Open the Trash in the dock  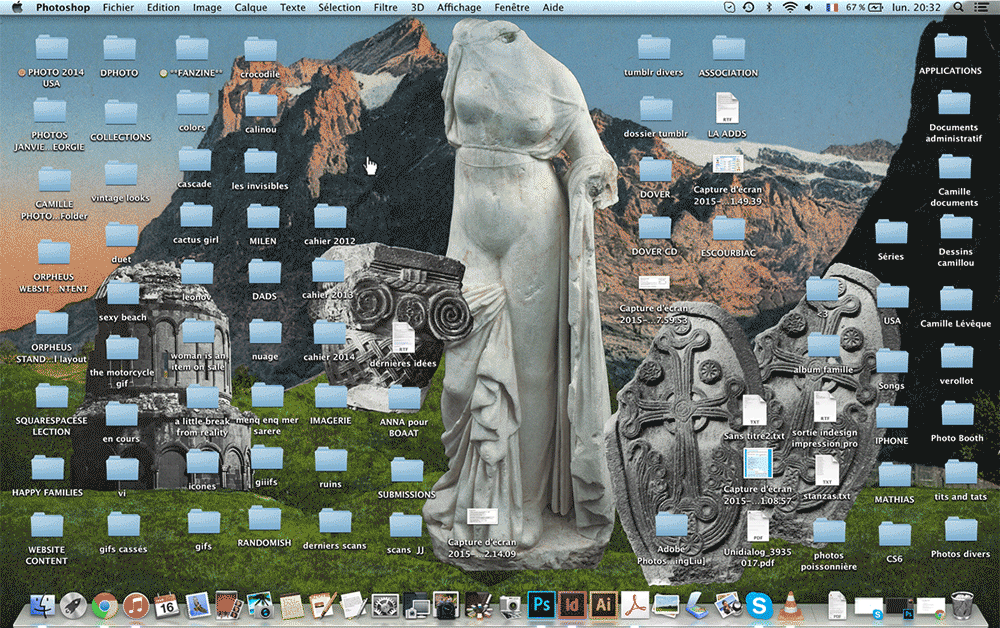(961, 605)
